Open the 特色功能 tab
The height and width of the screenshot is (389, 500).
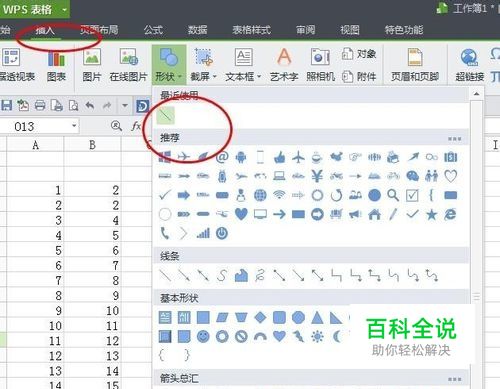(404, 30)
